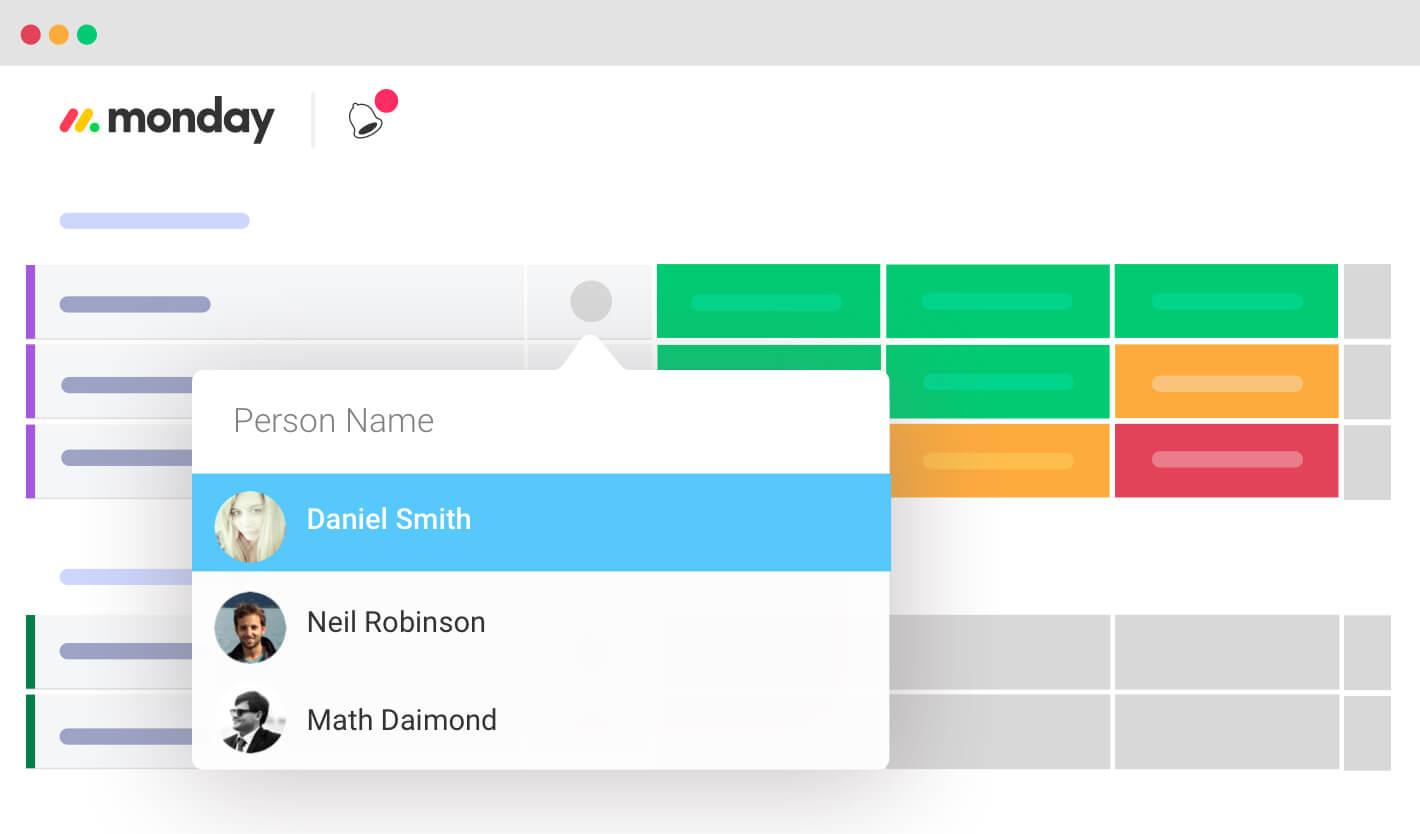Click Math Daimond's avatar photo
The image size is (1420, 834).
point(250,721)
